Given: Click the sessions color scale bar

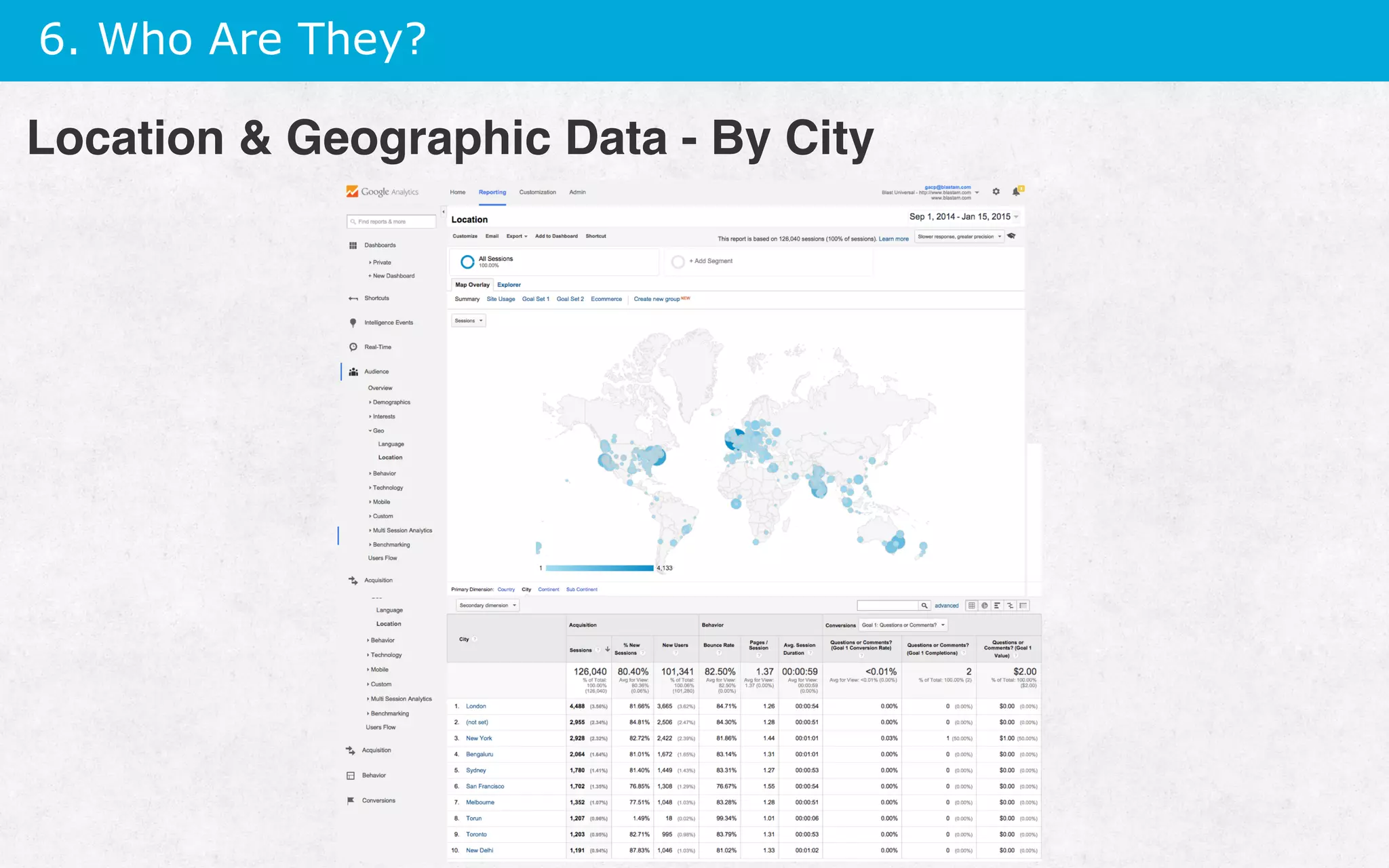Looking at the screenshot, I should point(599,568).
